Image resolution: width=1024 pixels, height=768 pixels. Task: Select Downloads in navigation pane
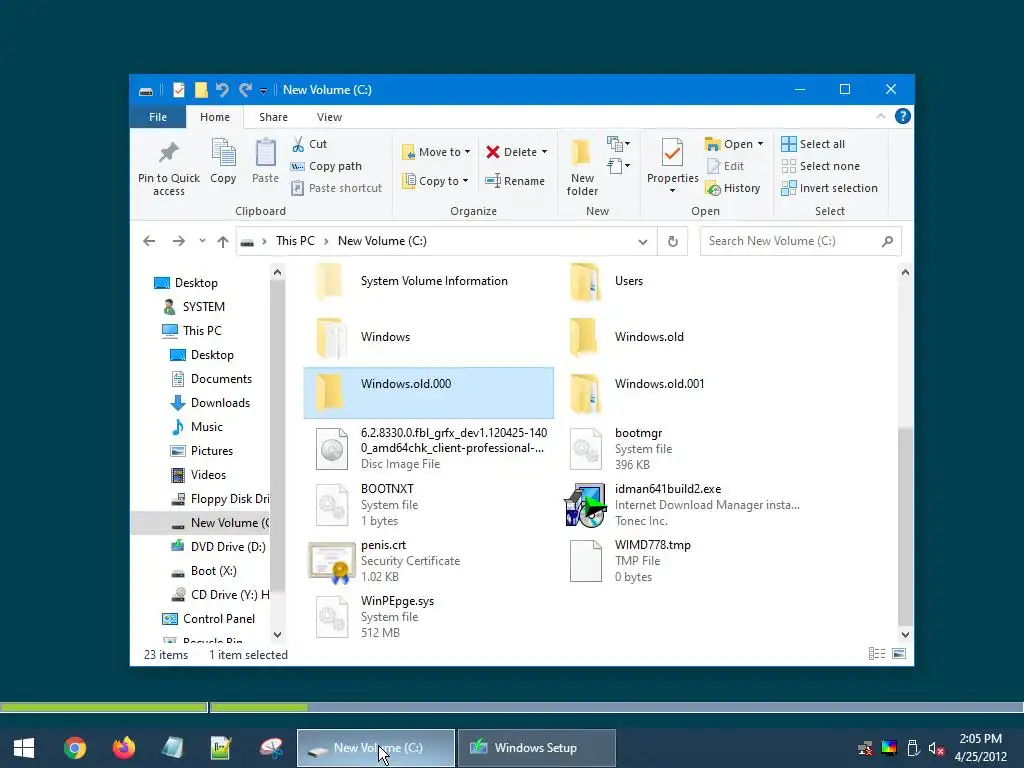(x=210, y=403)
